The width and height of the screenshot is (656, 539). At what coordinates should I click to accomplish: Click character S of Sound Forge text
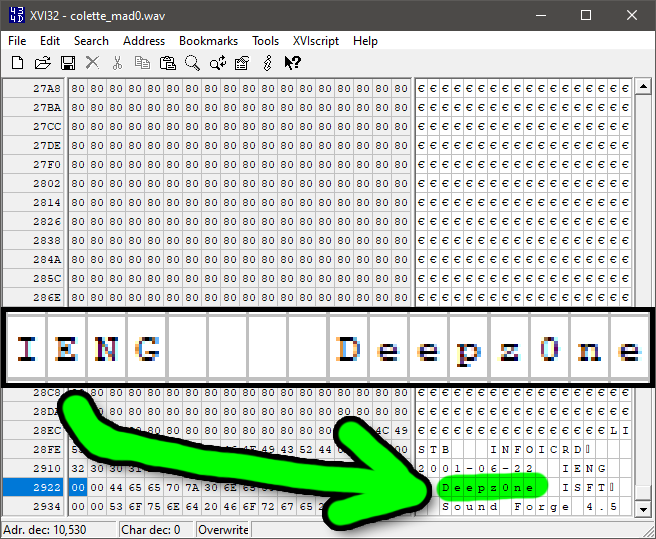tap(446, 506)
